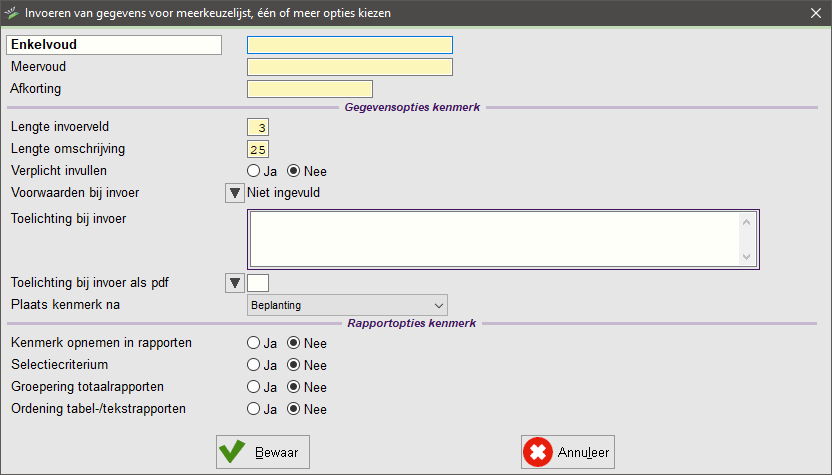Click the Meervoud input field
Viewport: 832px width, 475px height.
pyautogui.click(x=349, y=67)
